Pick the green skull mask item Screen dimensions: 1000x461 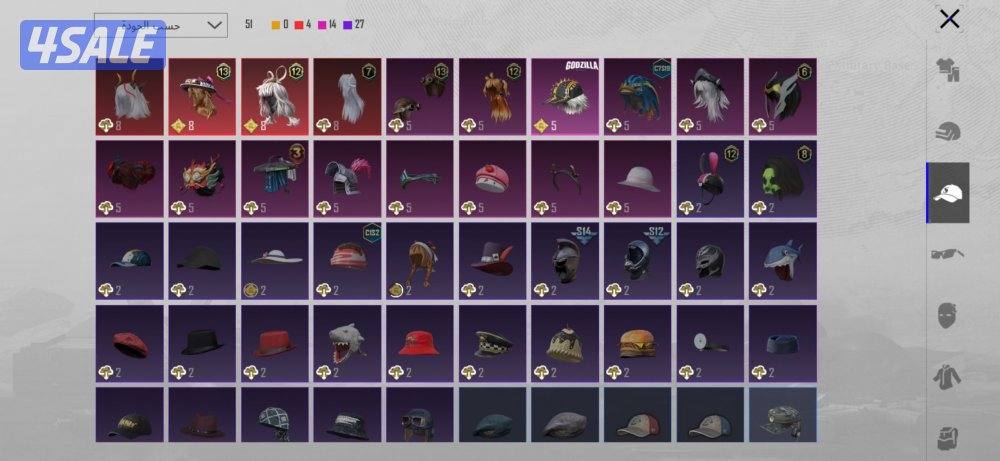pos(783,179)
